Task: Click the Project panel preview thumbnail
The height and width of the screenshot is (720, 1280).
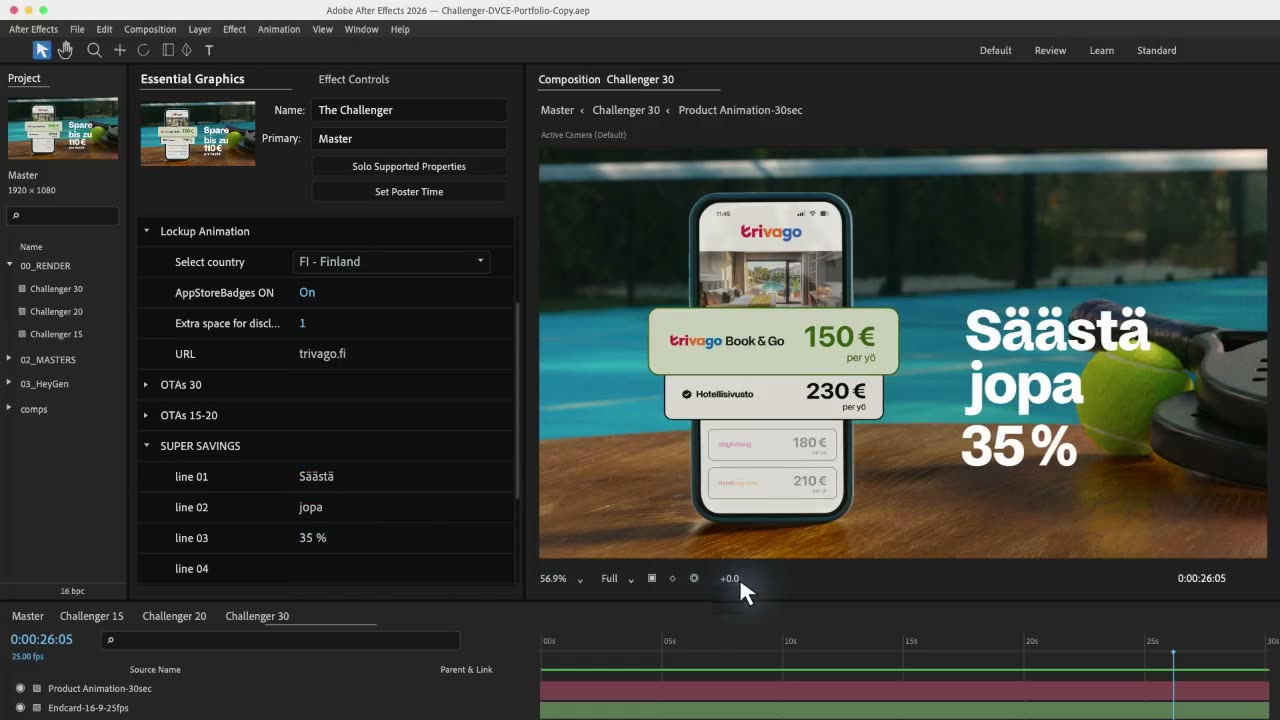Action: pyautogui.click(x=63, y=129)
